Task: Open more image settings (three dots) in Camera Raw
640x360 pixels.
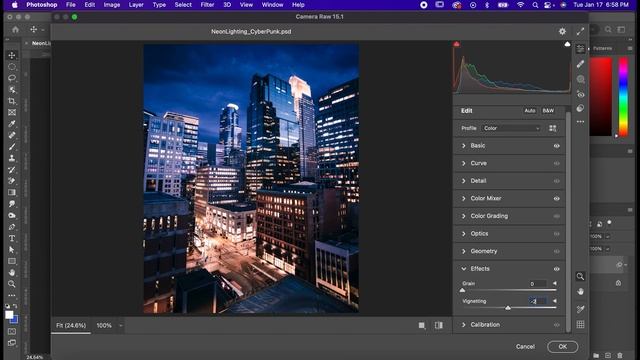Action: point(580,122)
